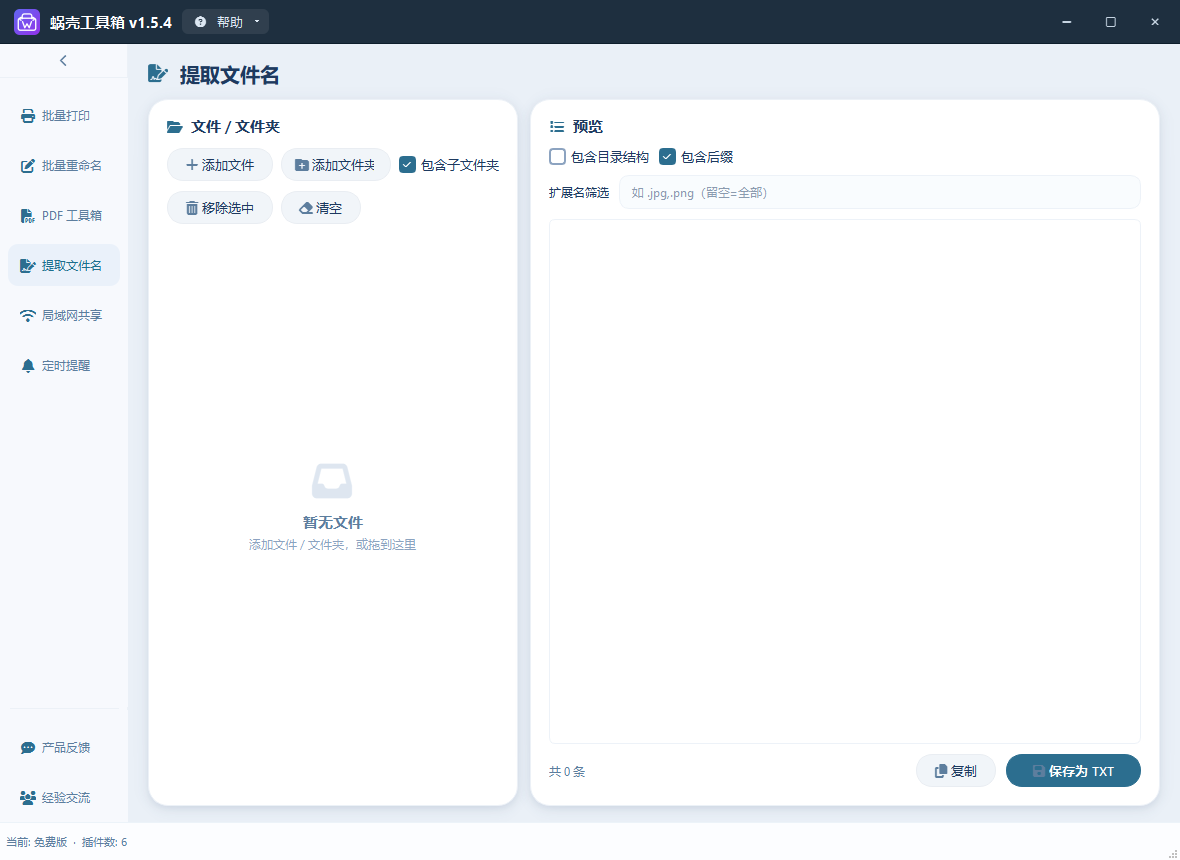Maximize the 蜗壳工具箱 window

click(x=1110, y=22)
